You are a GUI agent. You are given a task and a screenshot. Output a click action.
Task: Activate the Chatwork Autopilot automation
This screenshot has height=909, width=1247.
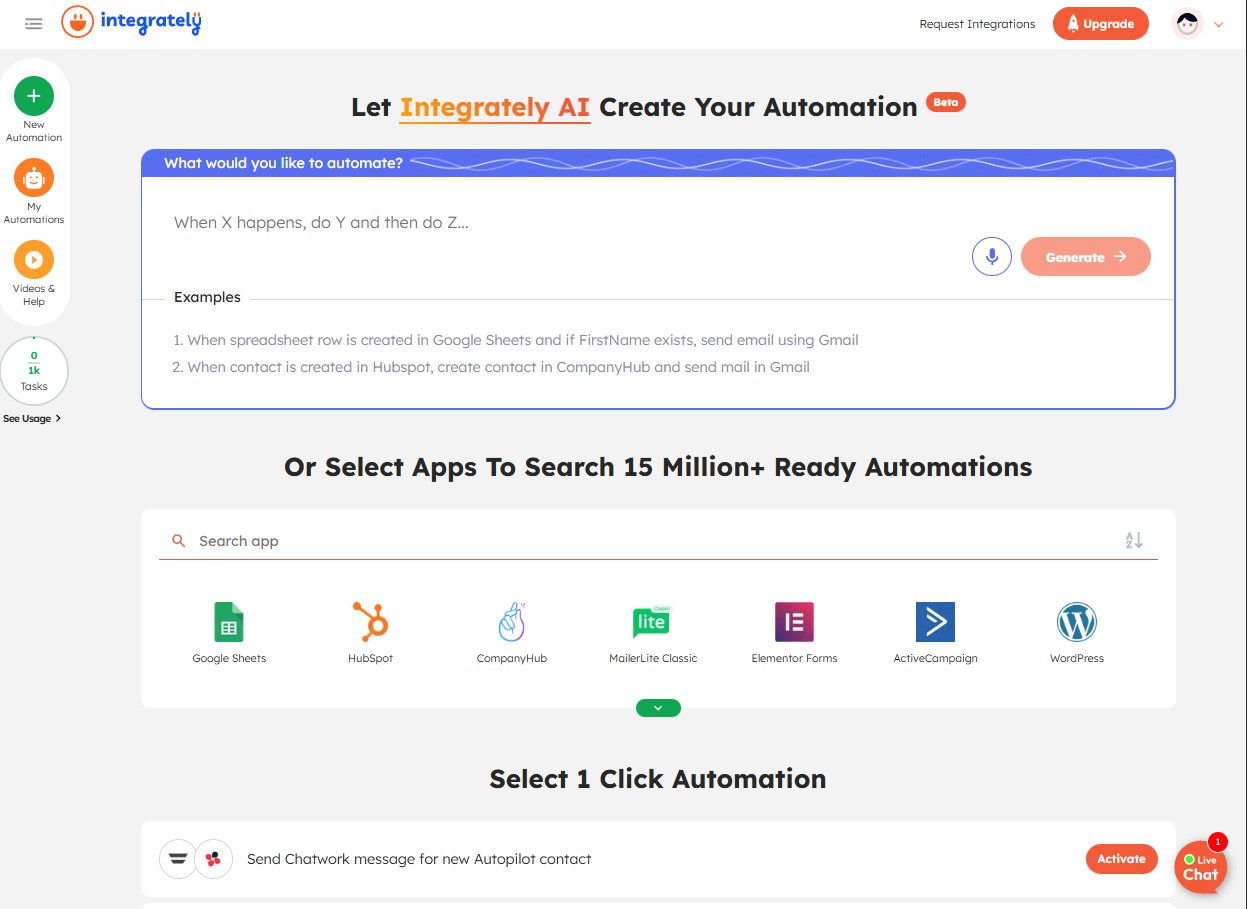pos(1121,858)
